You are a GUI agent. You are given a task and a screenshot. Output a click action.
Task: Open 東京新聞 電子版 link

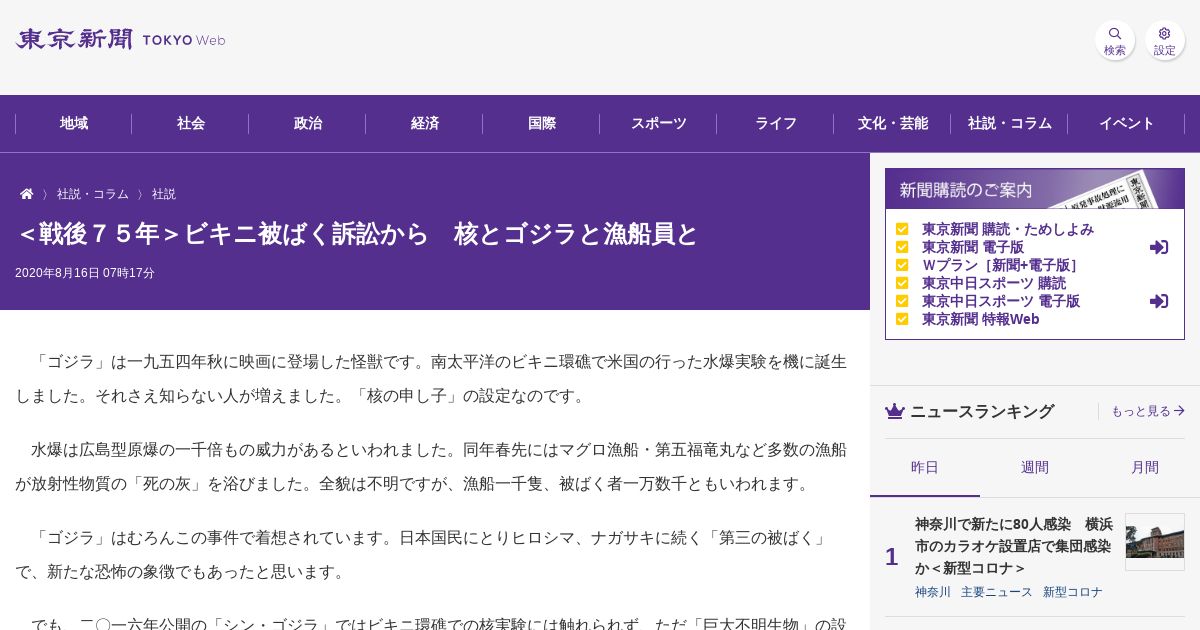[x=973, y=247]
